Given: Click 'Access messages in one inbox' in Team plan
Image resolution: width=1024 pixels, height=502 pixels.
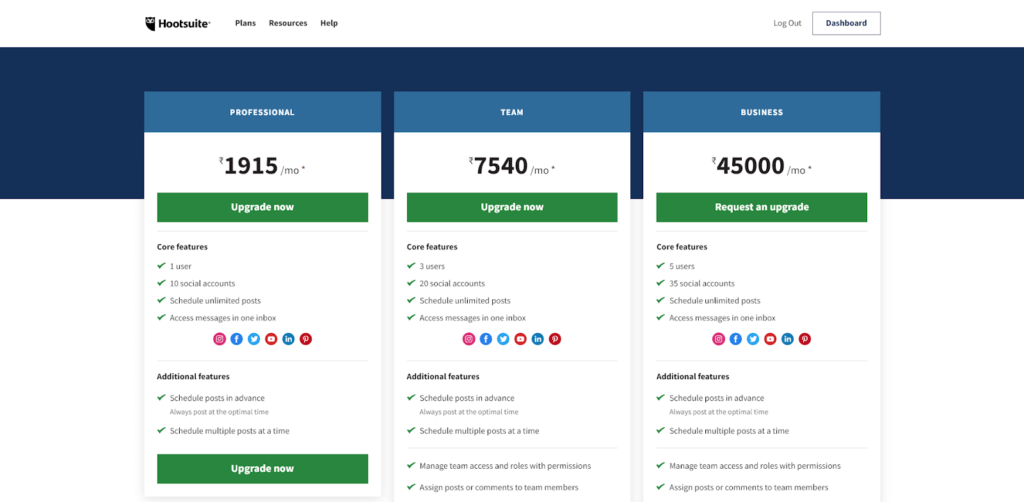Looking at the screenshot, I should pyautogui.click(x=473, y=318).
